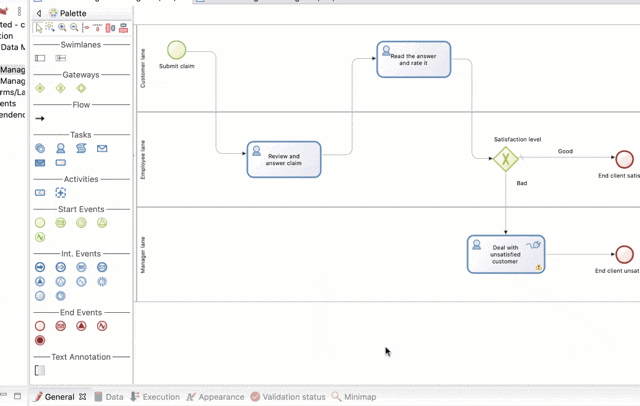Pick the Lane tool under Swimlanes
Viewport: 640px width, 406px height.
click(x=60, y=59)
